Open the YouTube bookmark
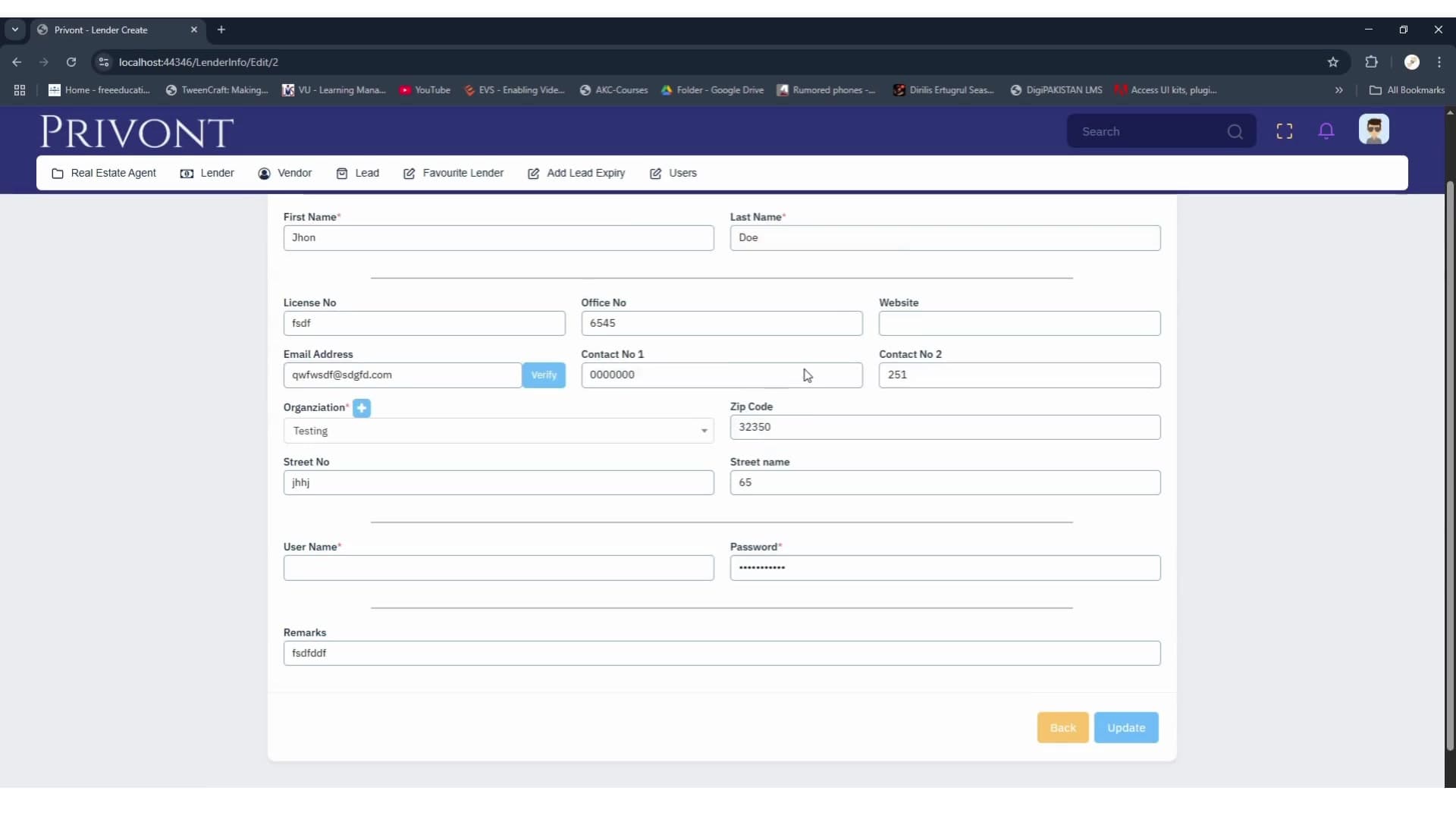1456x819 pixels. coord(425,90)
